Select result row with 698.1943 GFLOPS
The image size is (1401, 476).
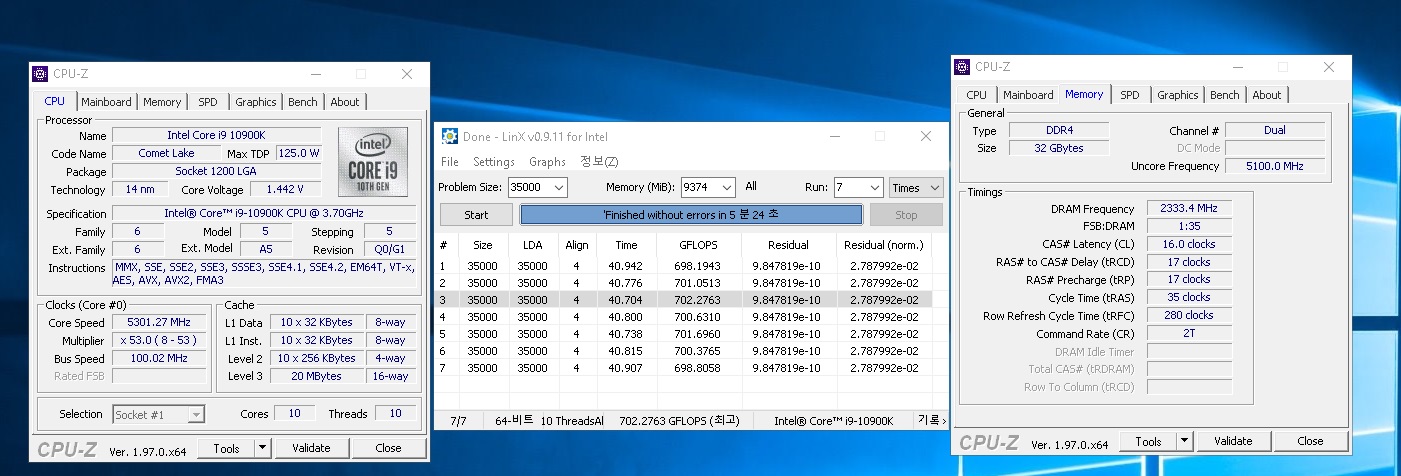click(x=684, y=266)
